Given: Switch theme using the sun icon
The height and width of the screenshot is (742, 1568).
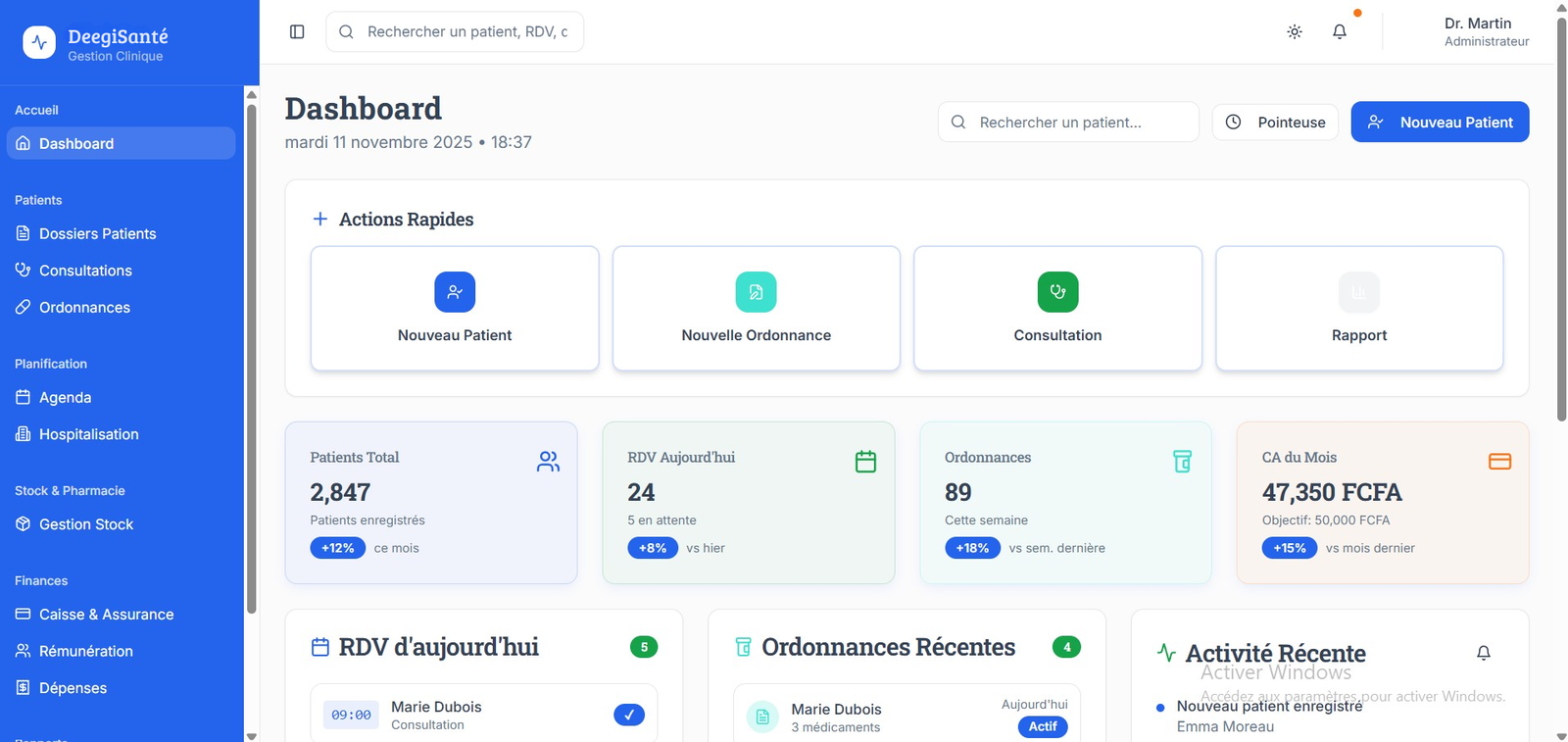Looking at the screenshot, I should click(x=1295, y=31).
